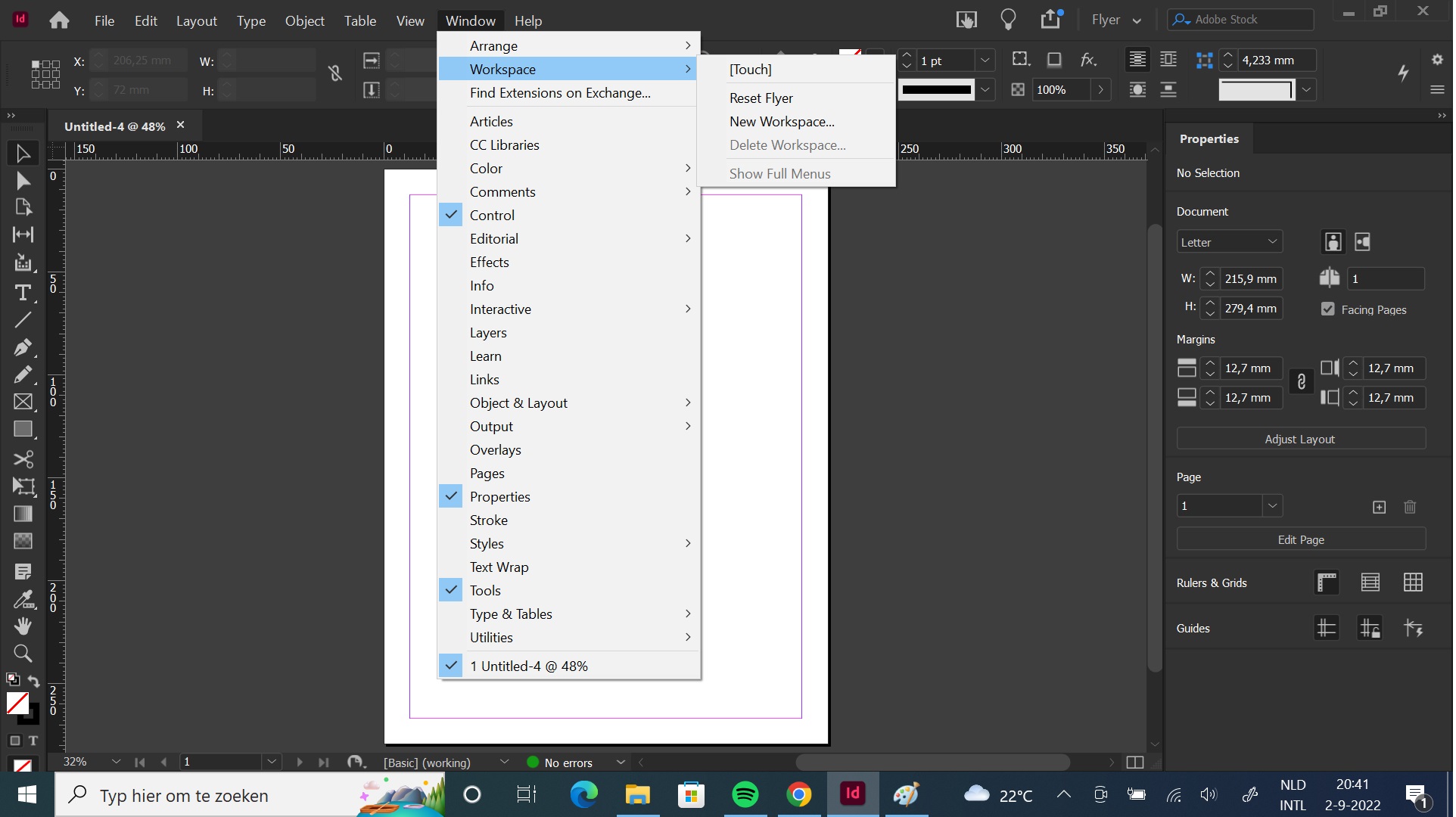Select the Pen tool
Screen dimensions: 1456x817
point(23,348)
